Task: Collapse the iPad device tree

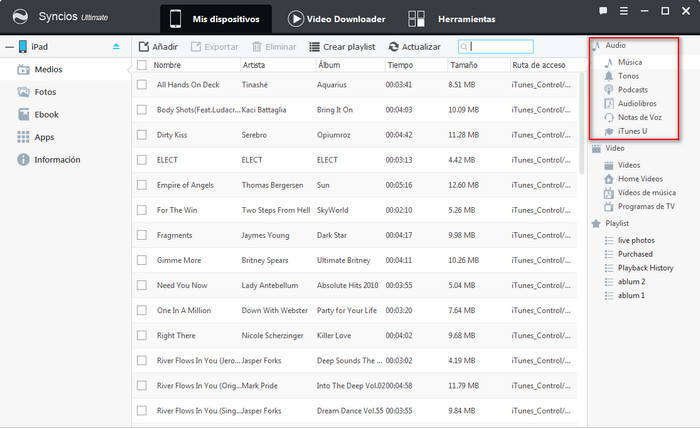Action: tap(9, 47)
